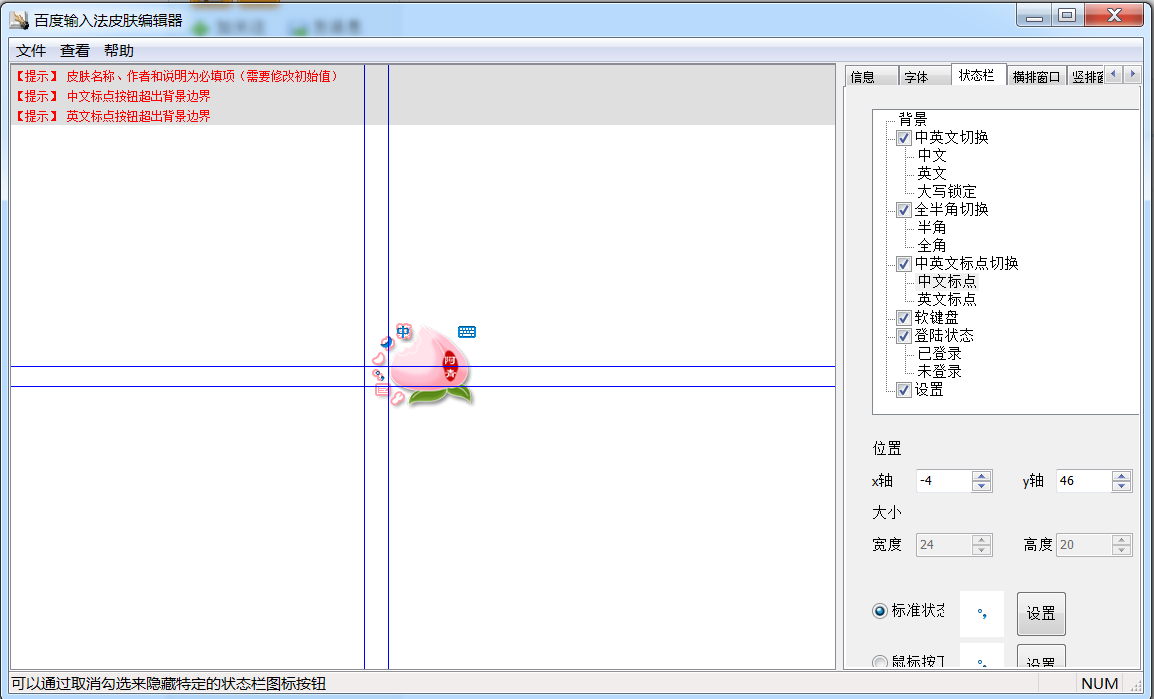The width and height of the screenshot is (1154, 699).
Task: Select the 鼠标按下 radio button
Action: (879, 661)
